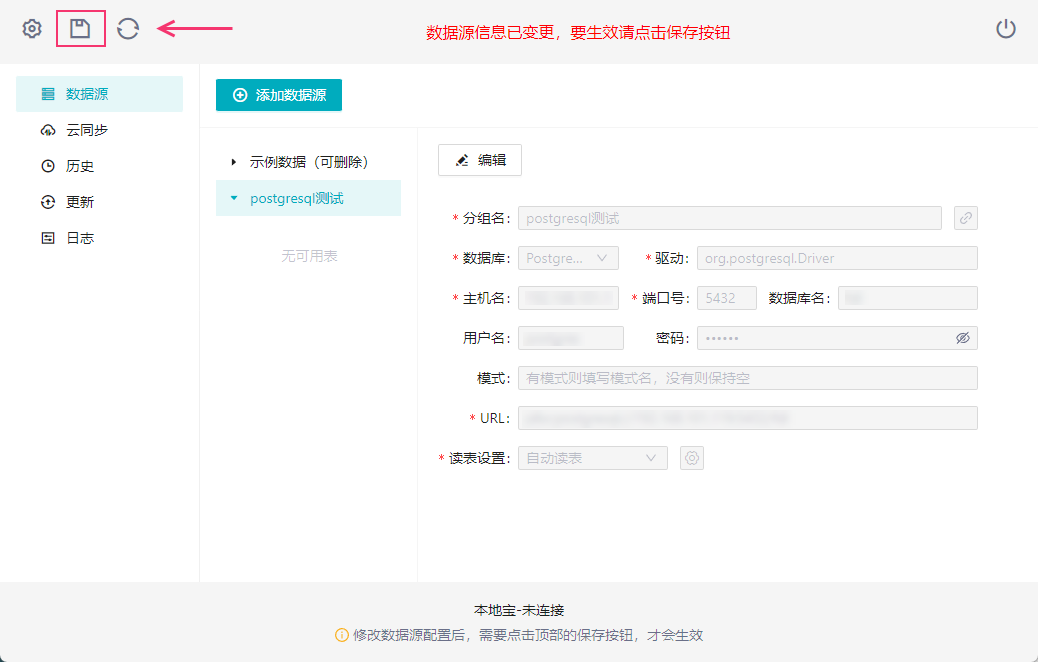Click the 用户名 input field

click(571, 338)
